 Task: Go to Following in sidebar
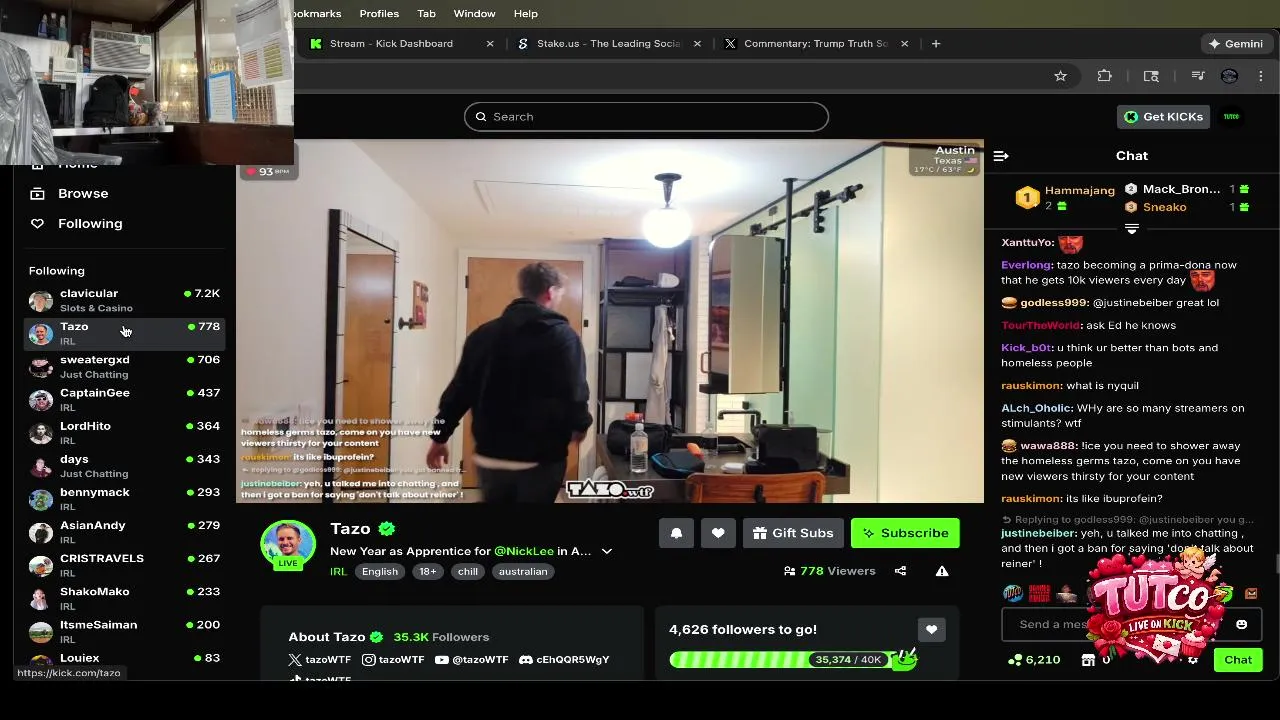(x=90, y=224)
